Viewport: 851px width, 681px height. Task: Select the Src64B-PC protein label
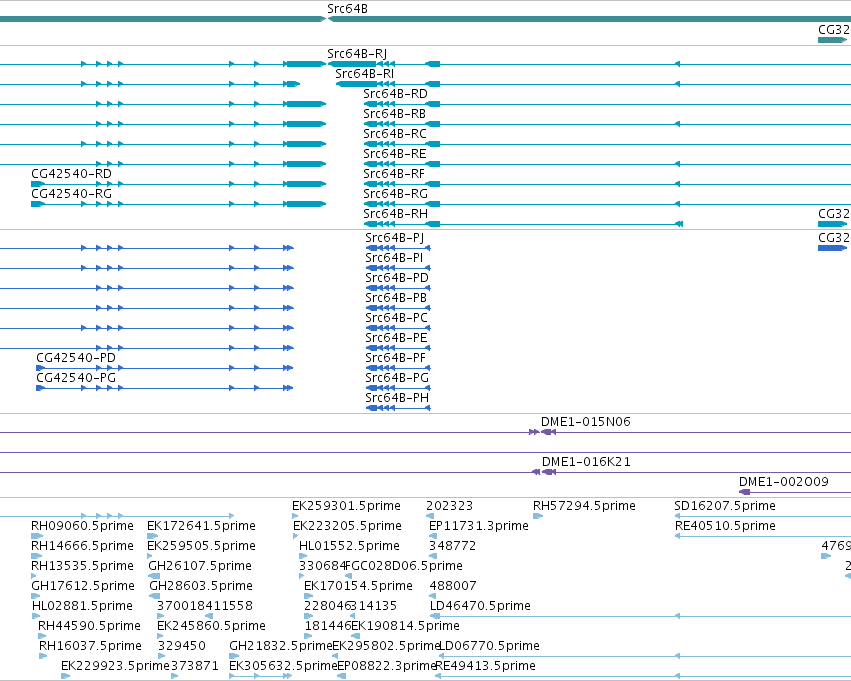(x=397, y=319)
